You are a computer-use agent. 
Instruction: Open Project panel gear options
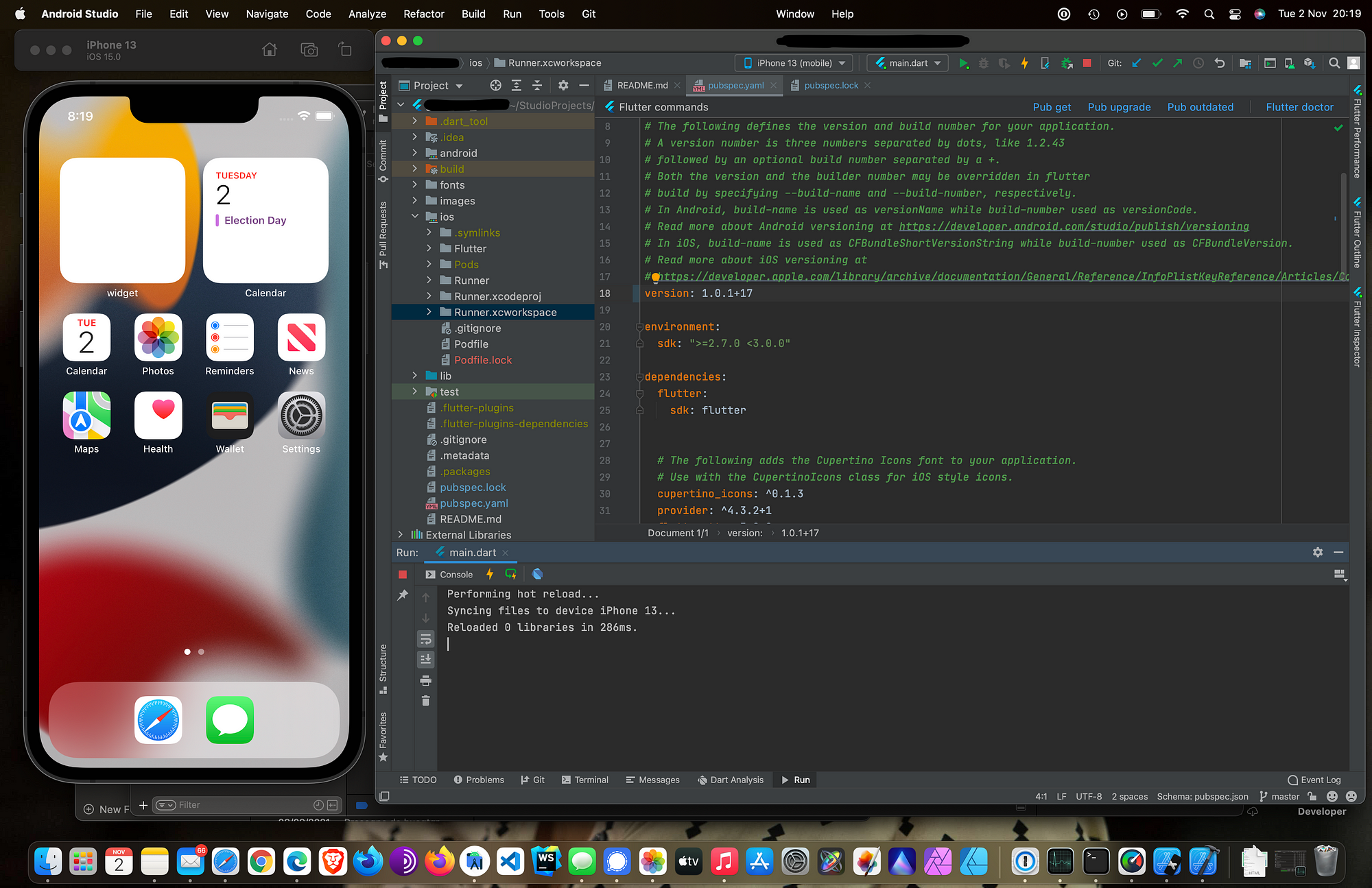click(563, 85)
